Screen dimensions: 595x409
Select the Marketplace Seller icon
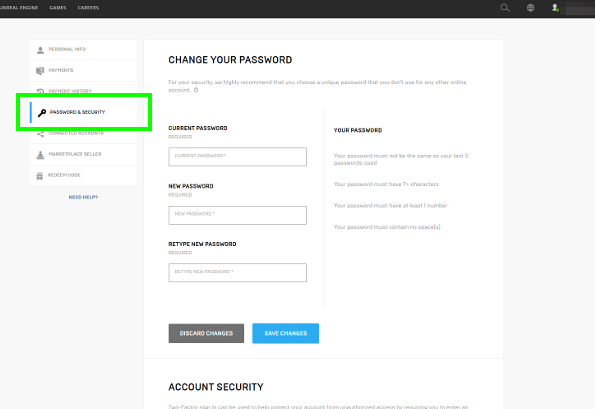click(x=40, y=154)
